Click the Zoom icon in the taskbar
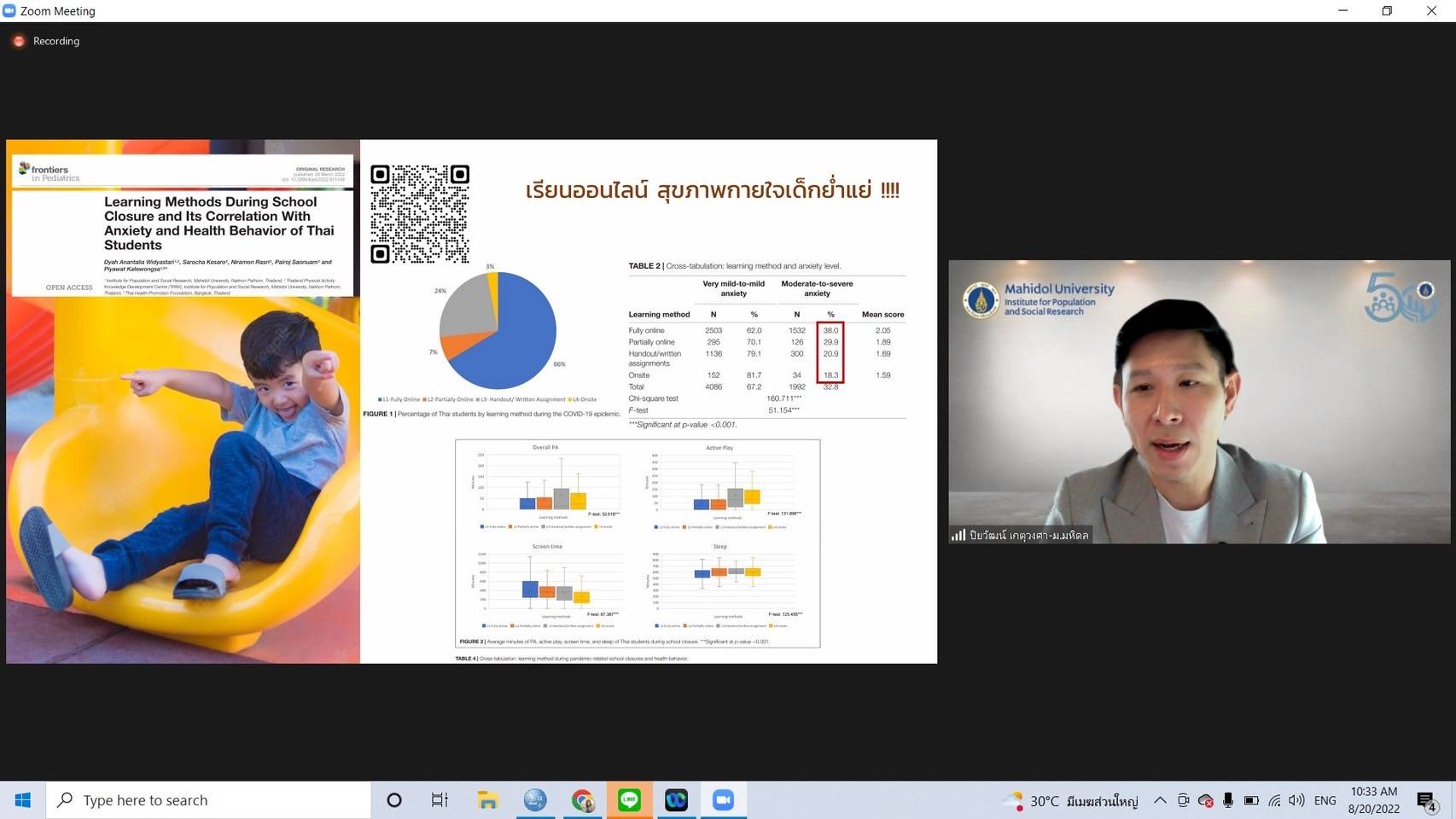The image size is (1456, 819). click(723, 800)
